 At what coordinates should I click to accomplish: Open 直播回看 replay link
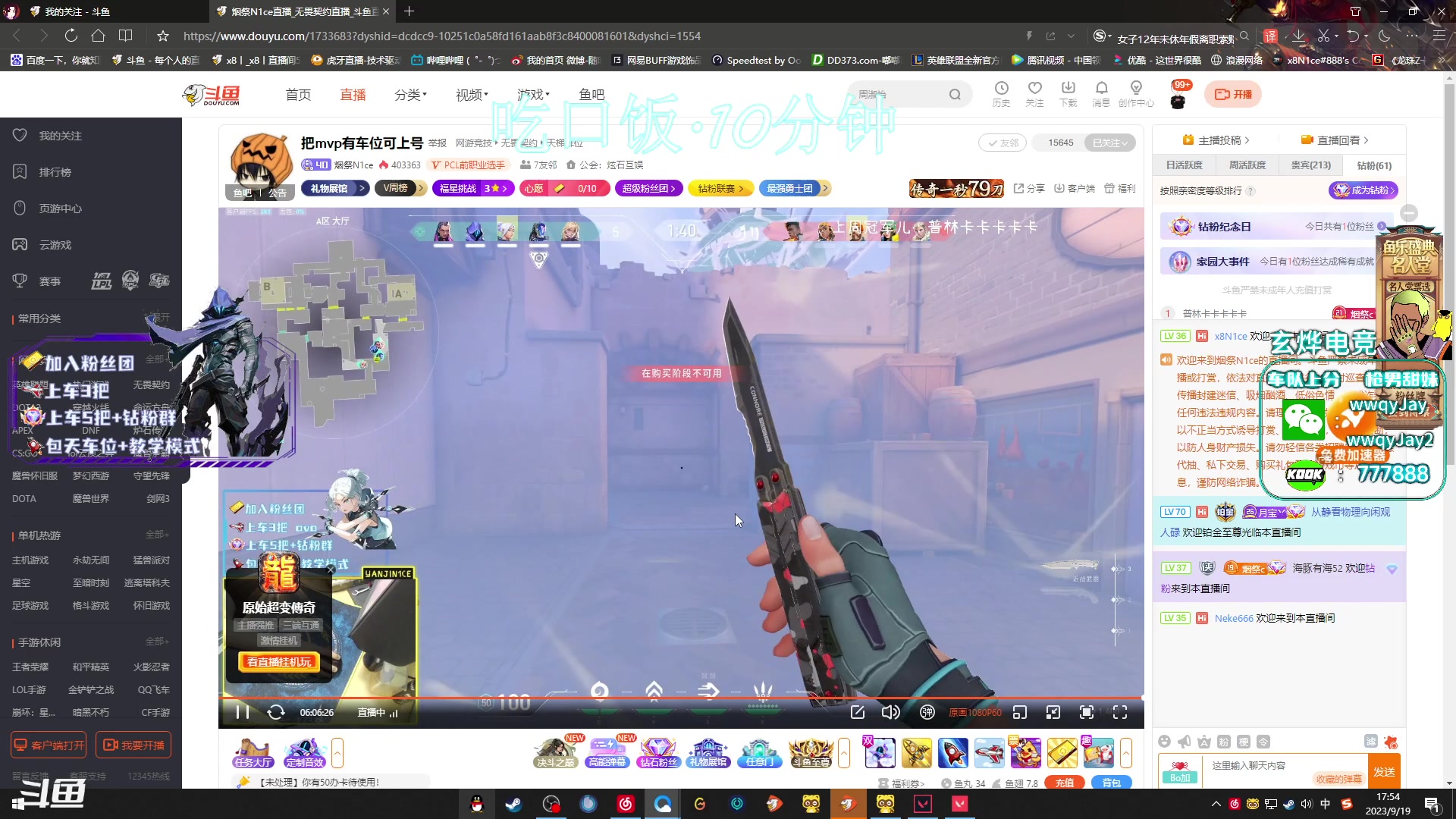(1335, 140)
